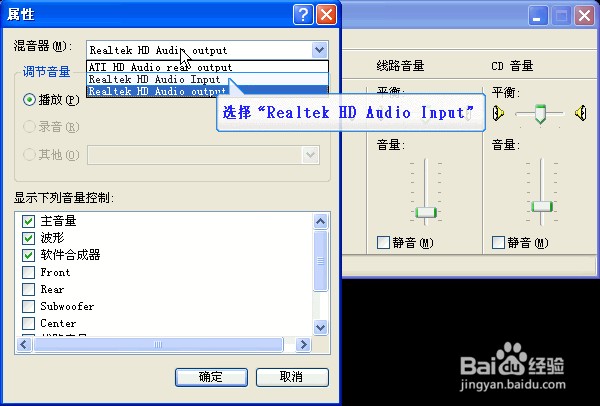Click the vertical scrollbar thumb in list
This screenshot has height=406, width=600.
(x=320, y=261)
